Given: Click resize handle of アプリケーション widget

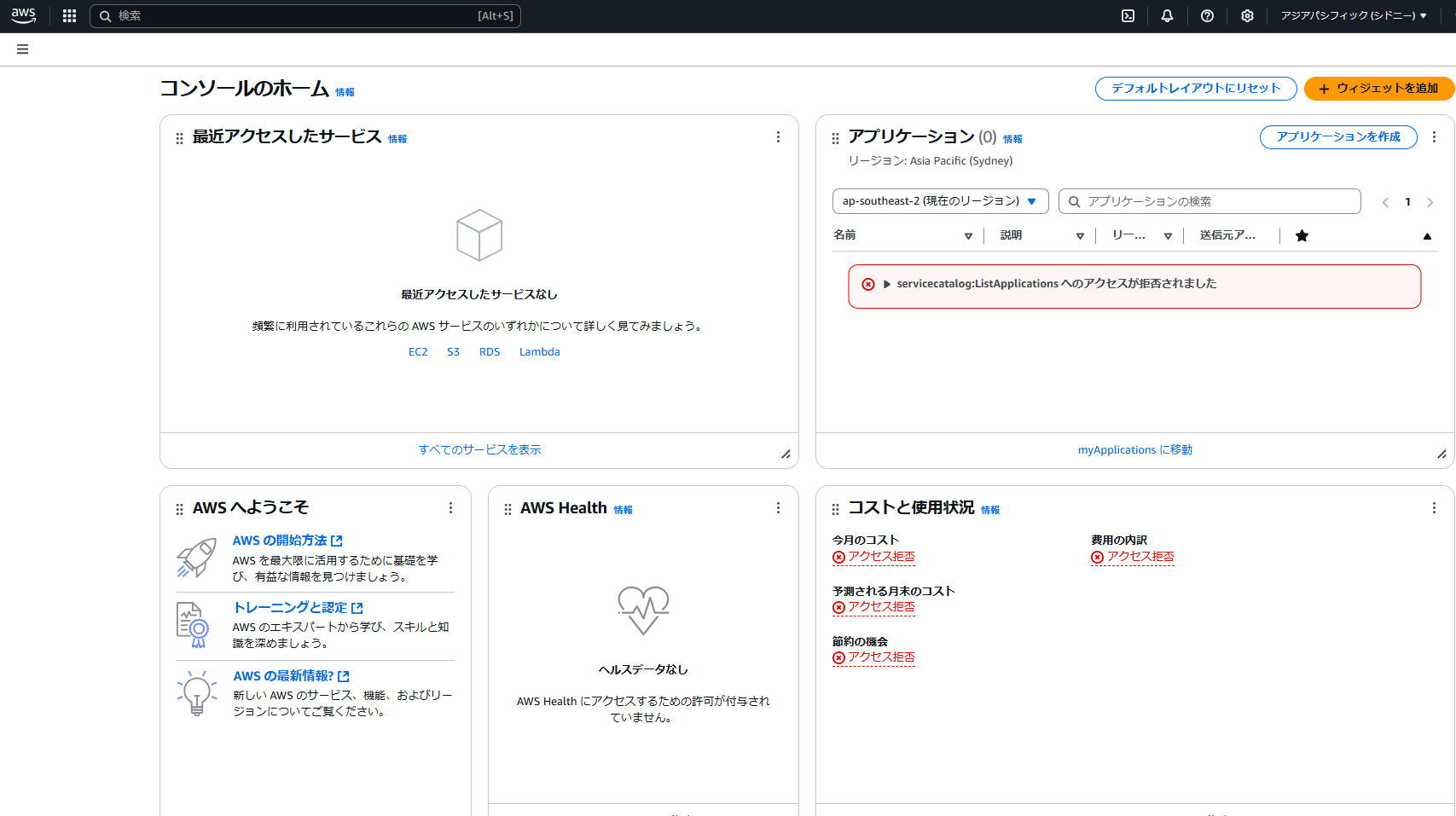Looking at the screenshot, I should (x=1441, y=454).
